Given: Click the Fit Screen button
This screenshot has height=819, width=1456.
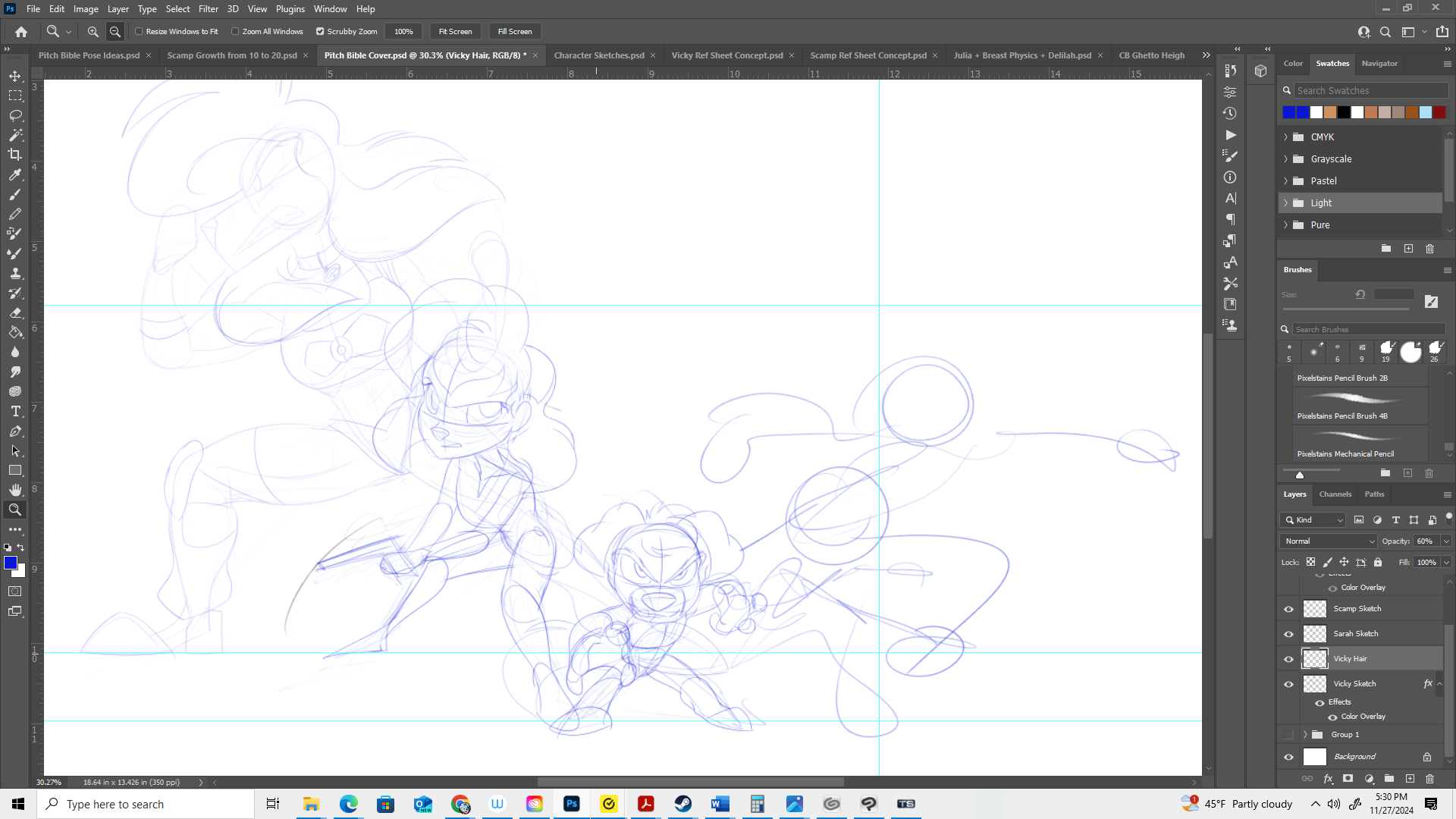Looking at the screenshot, I should (455, 32).
